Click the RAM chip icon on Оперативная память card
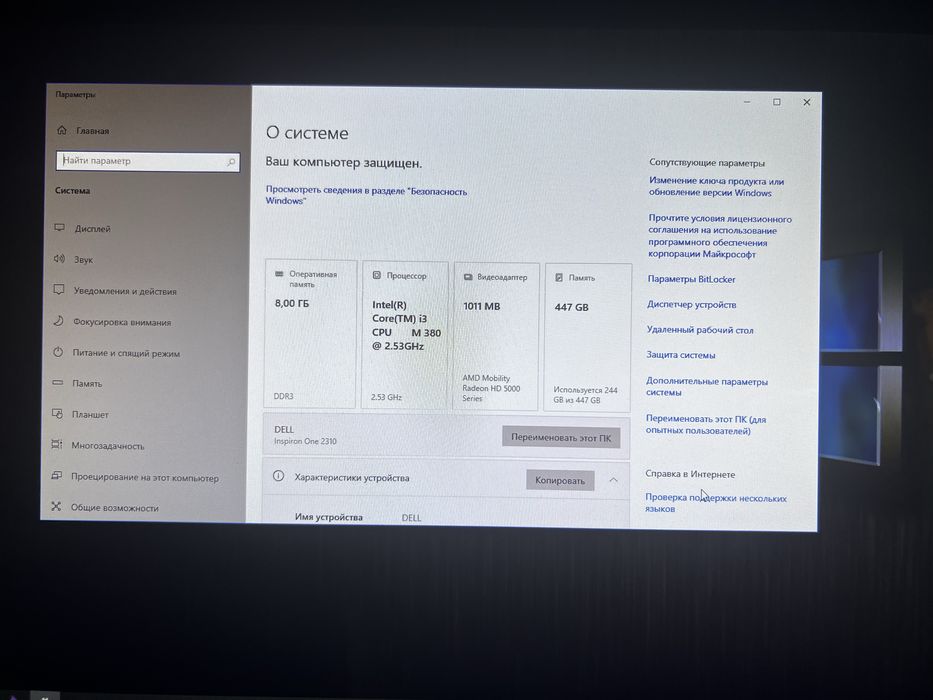Screen dimensions: 933x700 tap(279, 274)
